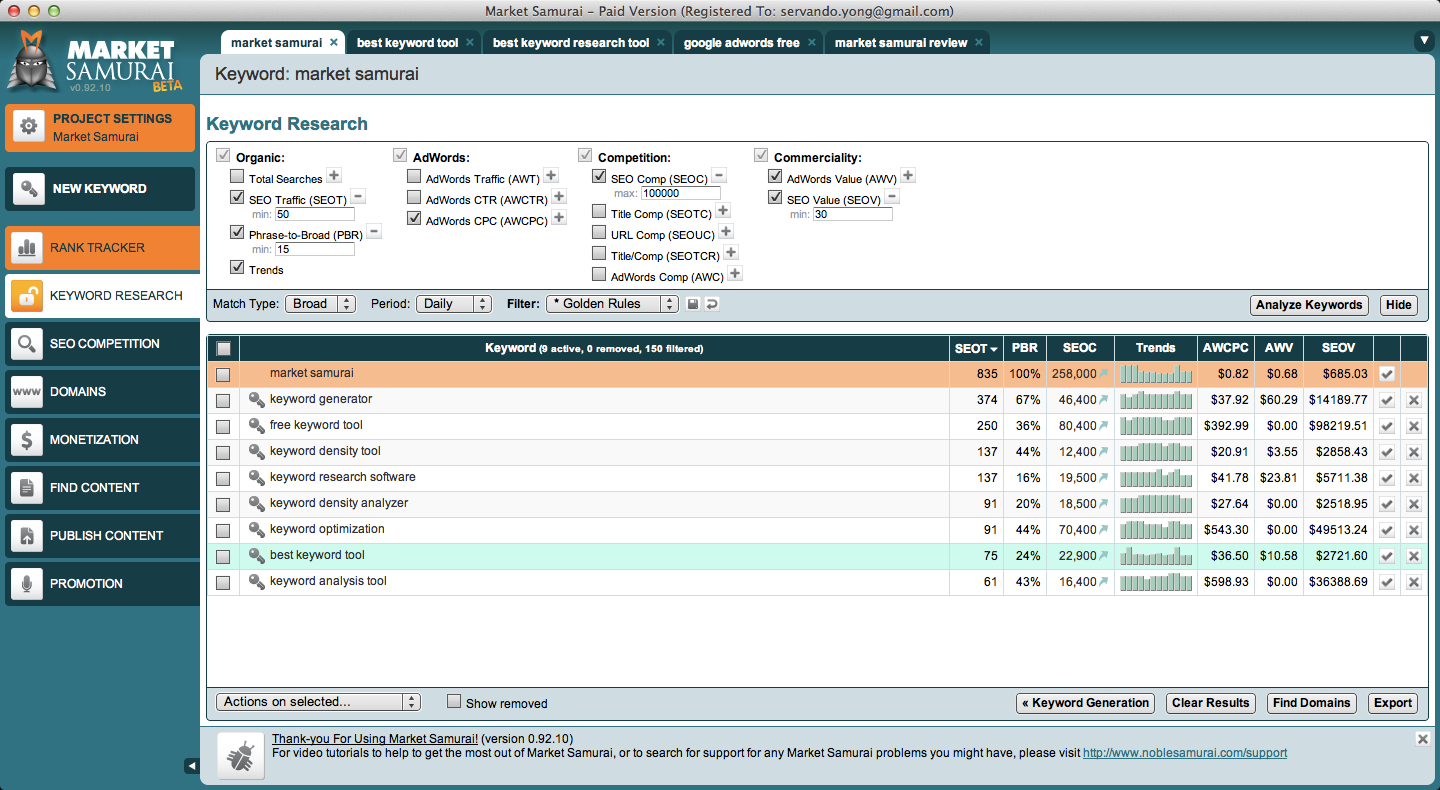Open Find Content document icon

[x=27, y=487]
